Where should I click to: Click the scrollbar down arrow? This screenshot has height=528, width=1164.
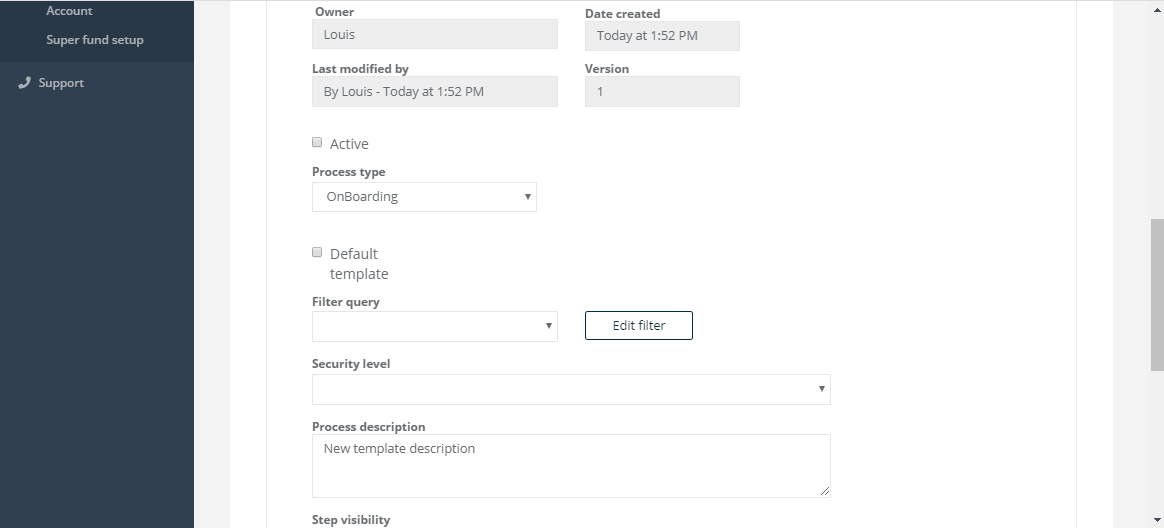[x=1157, y=521]
